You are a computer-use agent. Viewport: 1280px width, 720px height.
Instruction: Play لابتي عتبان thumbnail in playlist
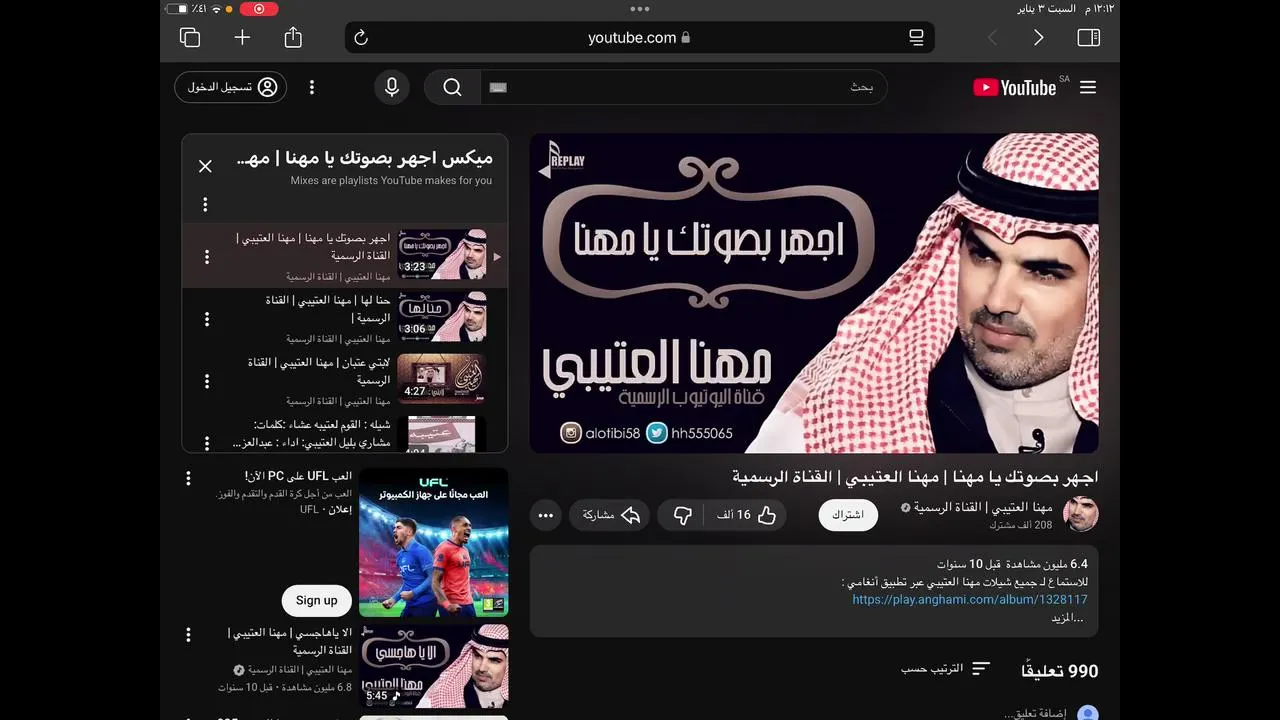[x=442, y=378]
